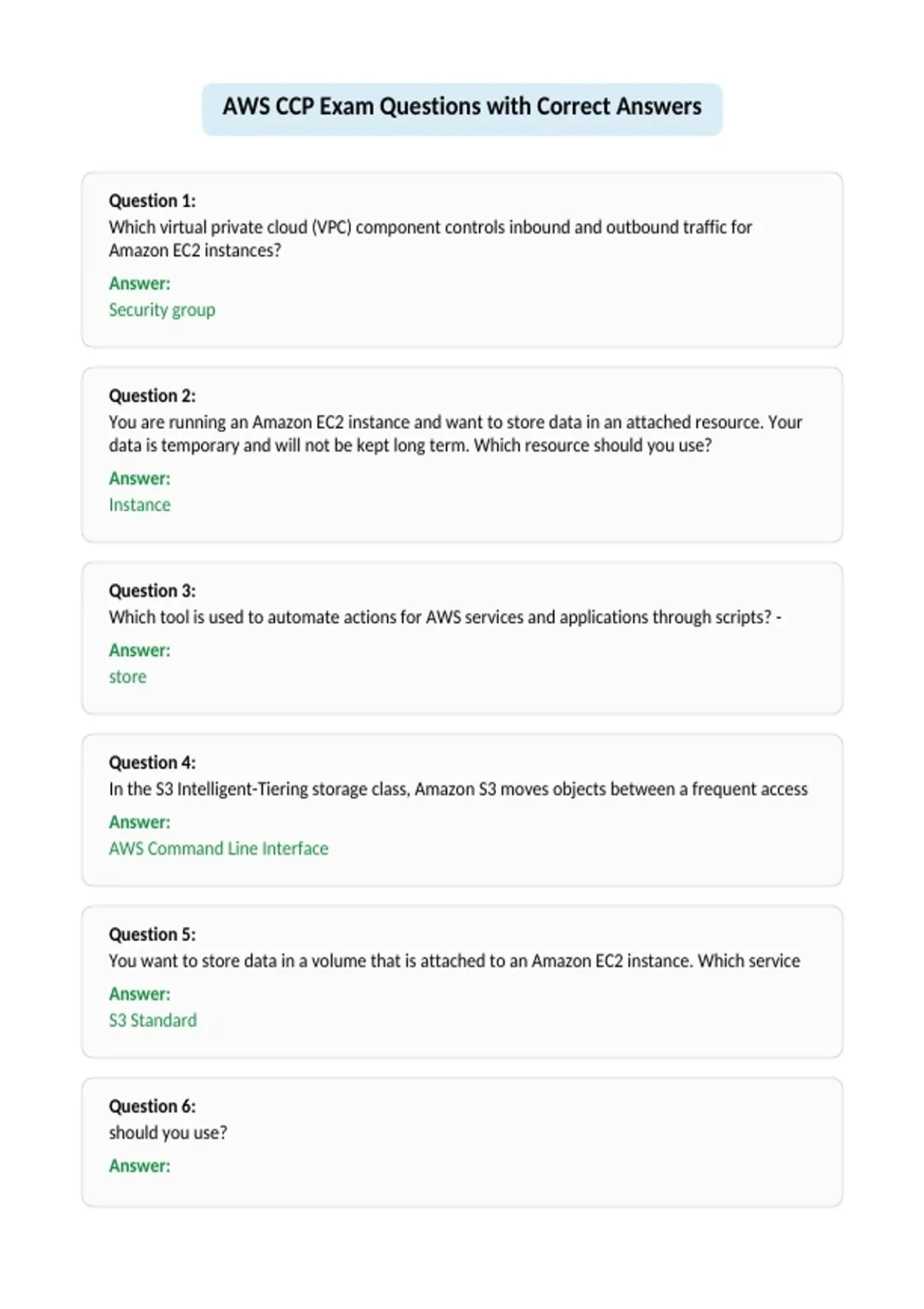Select the Question 1 heading
The height and width of the screenshot is (1309, 924).
(152, 201)
